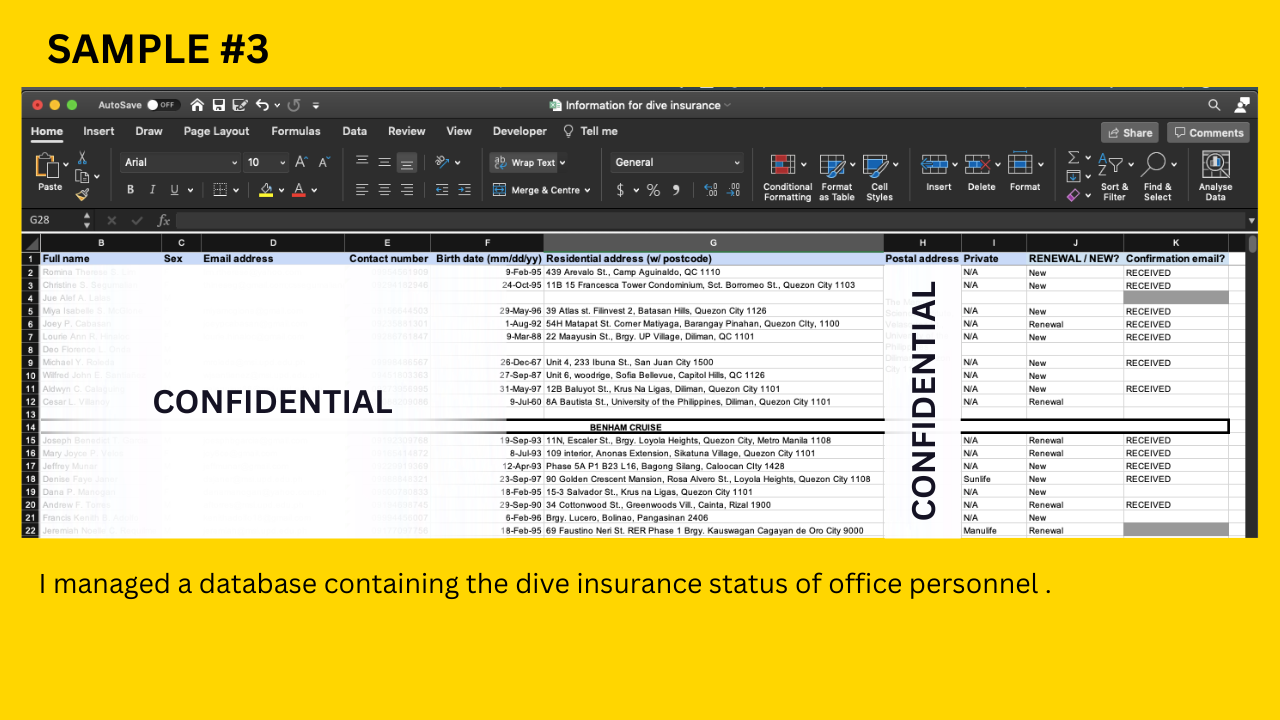Turn on the AutoSave switch

pos(162,105)
